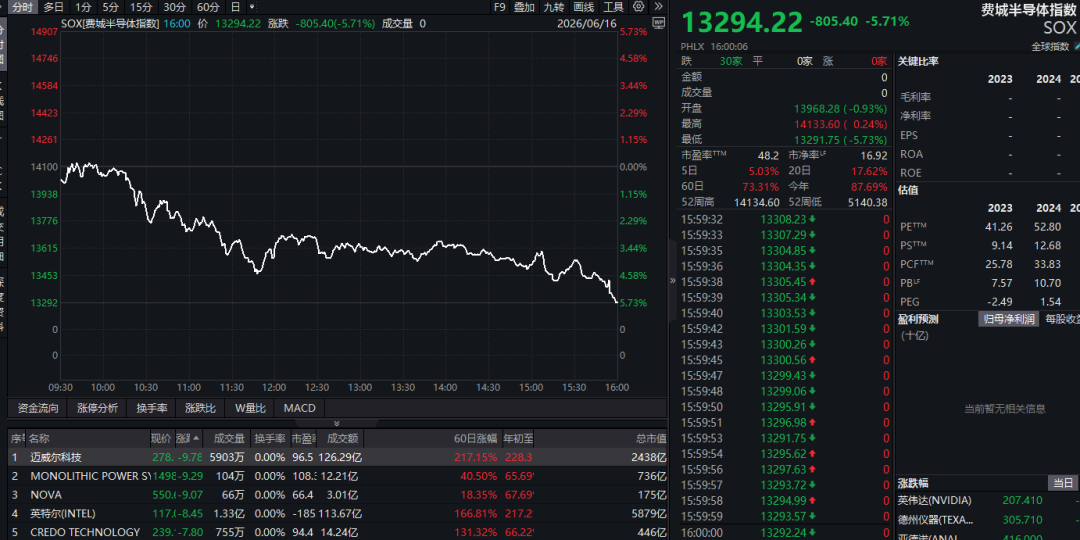This screenshot has width=1080, height=540.
Task: Switch forecast to 每股收益 tab
Action: click(1062, 319)
